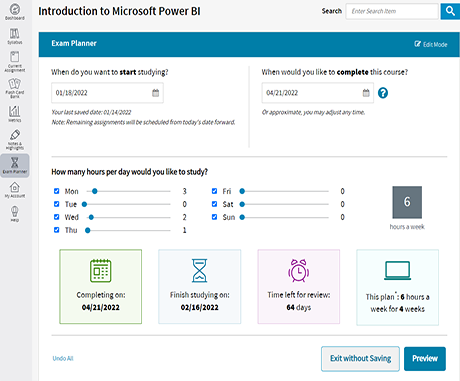Click the hourglass Finish studying icon
This screenshot has width=460, height=381.
pos(199,271)
